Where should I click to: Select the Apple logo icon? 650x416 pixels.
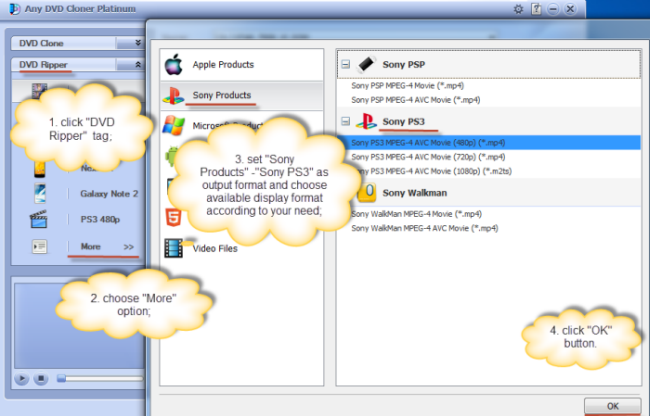[173, 65]
